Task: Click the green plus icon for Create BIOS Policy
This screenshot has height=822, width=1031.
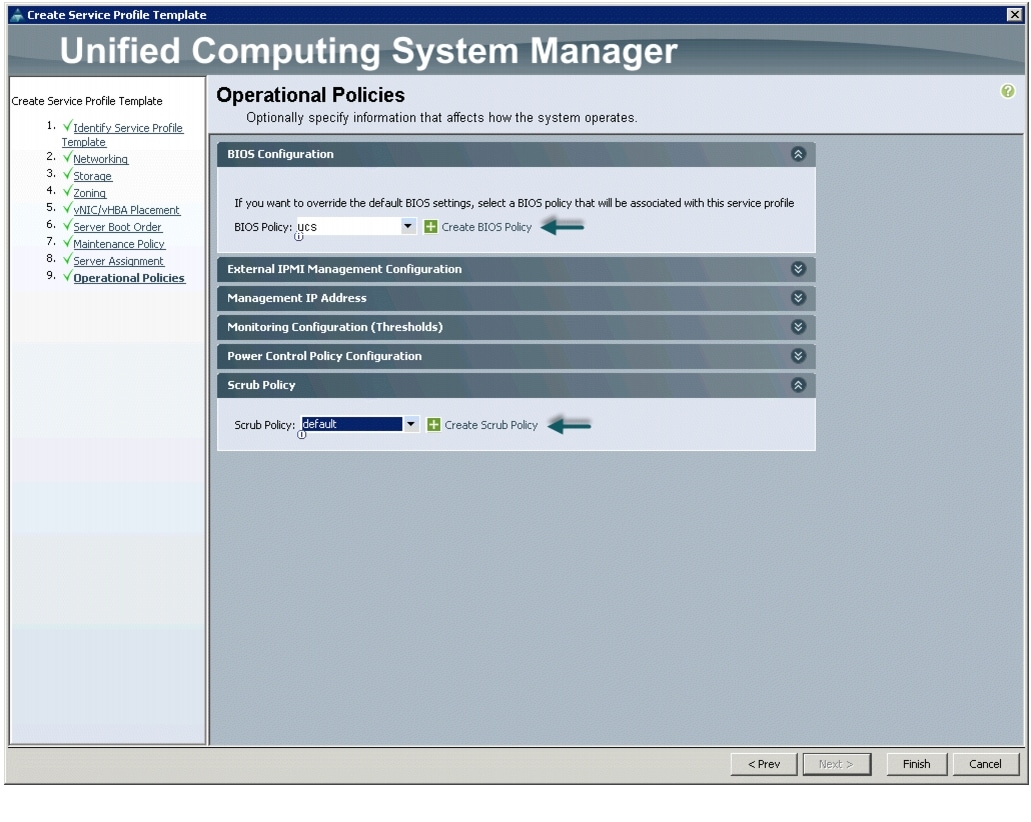Action: tap(431, 227)
